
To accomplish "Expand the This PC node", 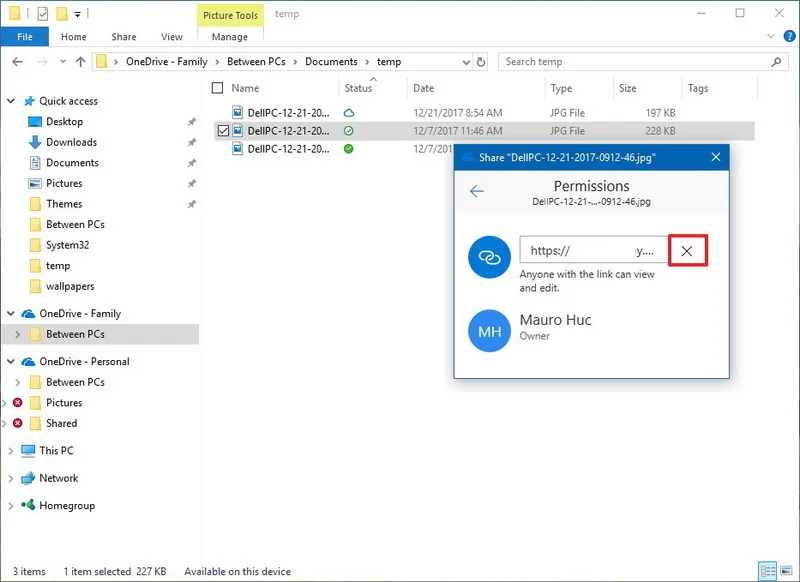I will click(11, 450).
